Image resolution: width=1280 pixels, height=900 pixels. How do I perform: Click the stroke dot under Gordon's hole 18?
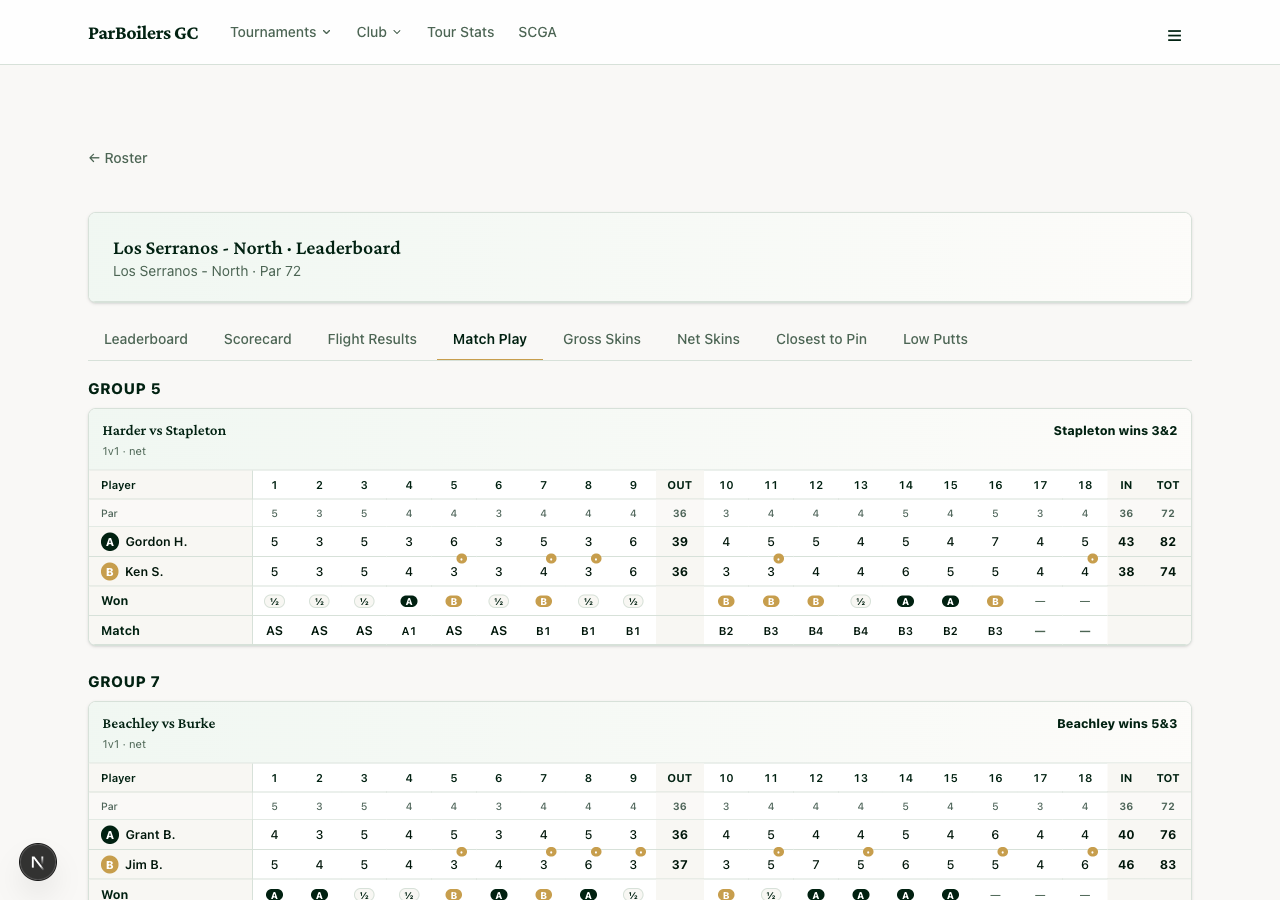point(1092,558)
